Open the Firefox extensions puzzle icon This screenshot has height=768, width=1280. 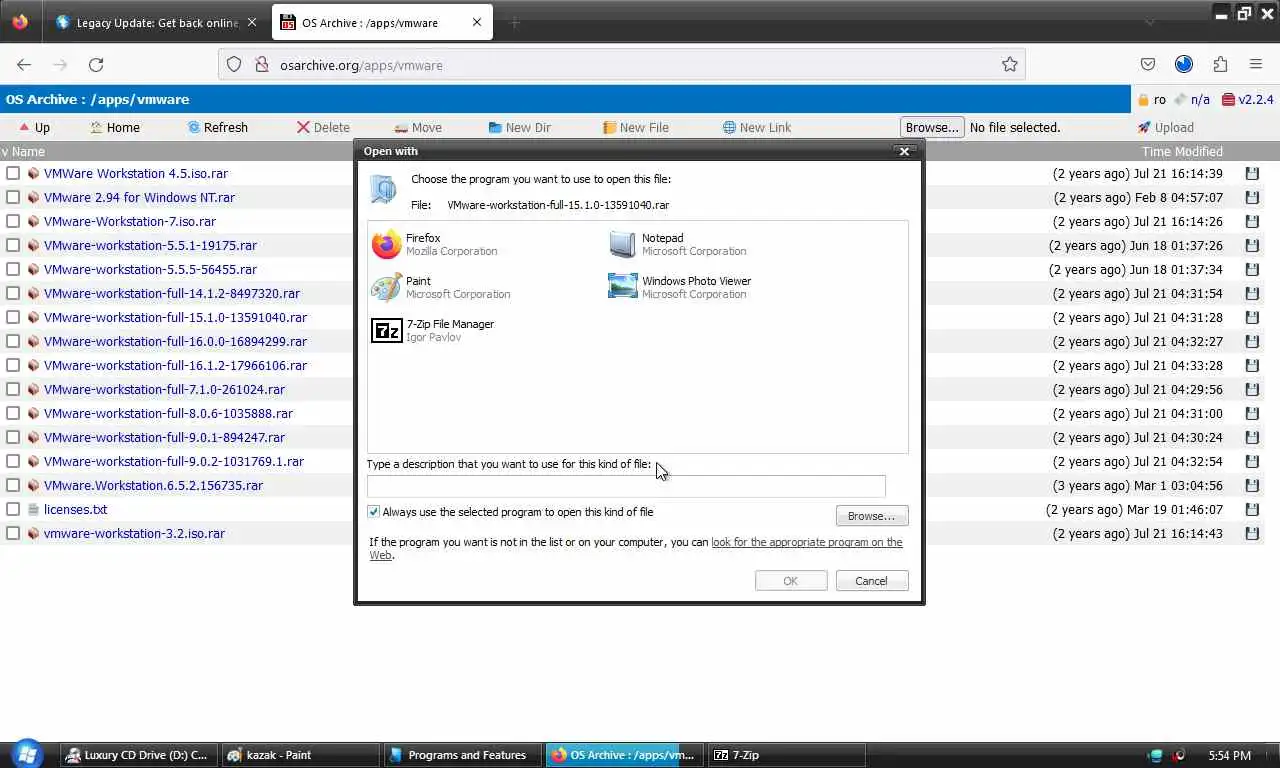[1220, 65]
